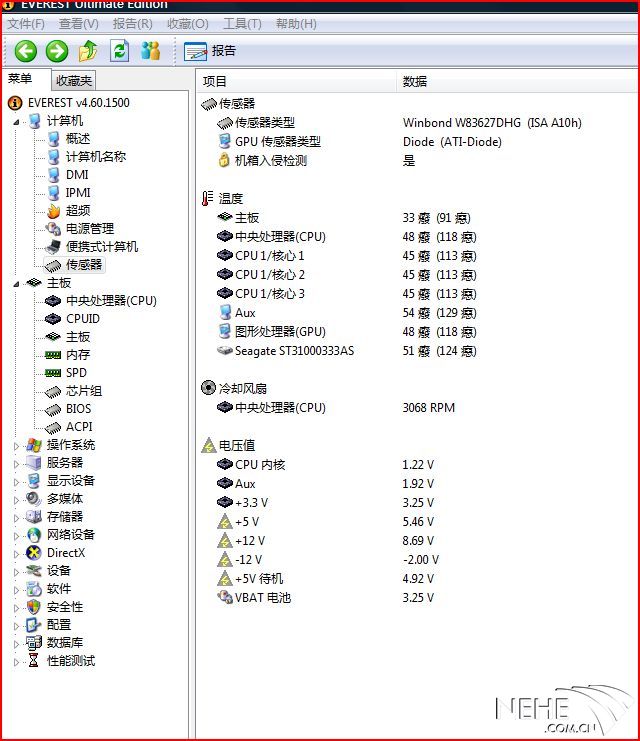Click the BIOS chip icon

[x=53, y=409]
